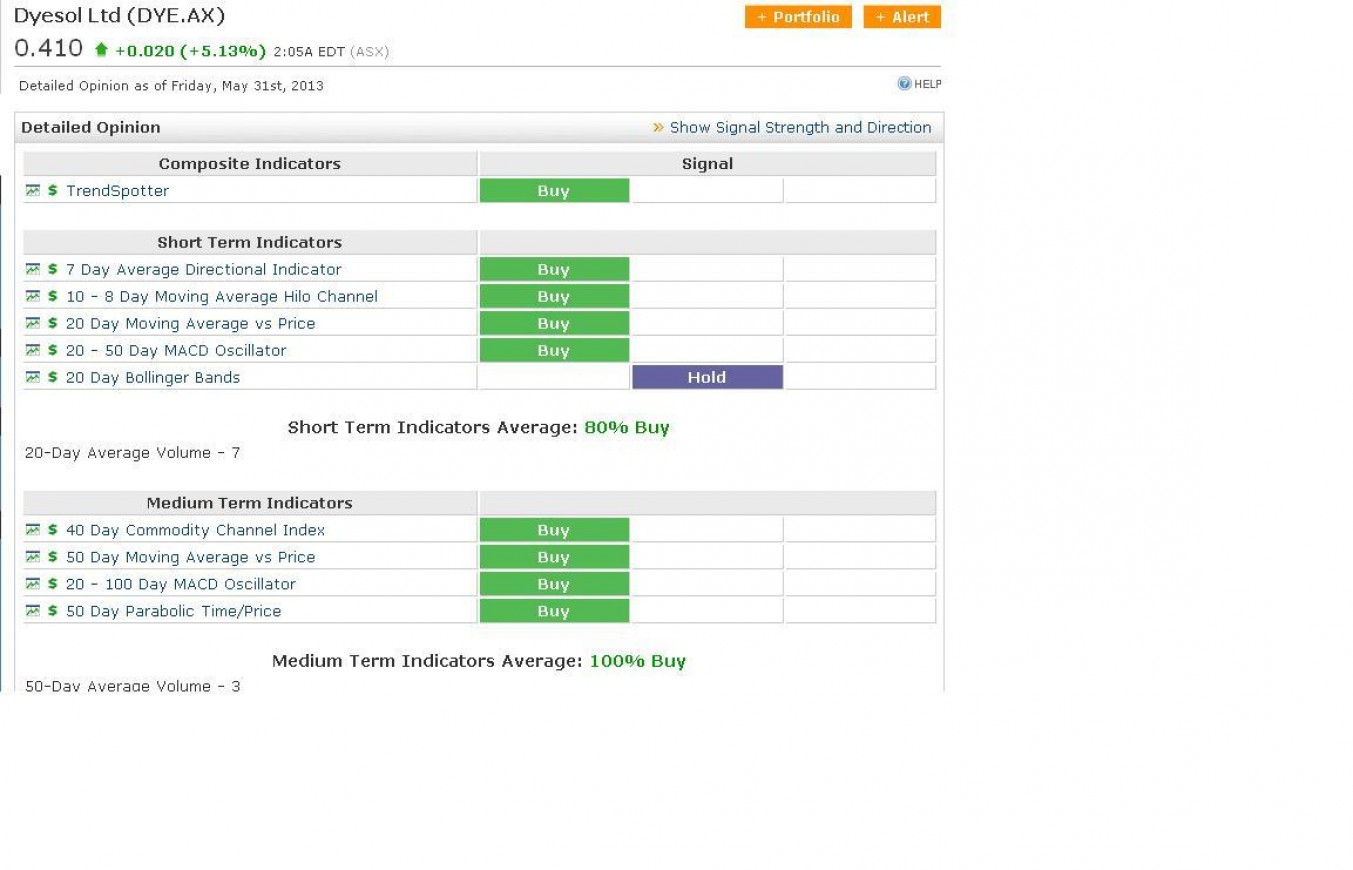This screenshot has width=1353, height=870.
Task: Open 50 Day Parabolic Time/Price link
Action: pyautogui.click(x=173, y=612)
